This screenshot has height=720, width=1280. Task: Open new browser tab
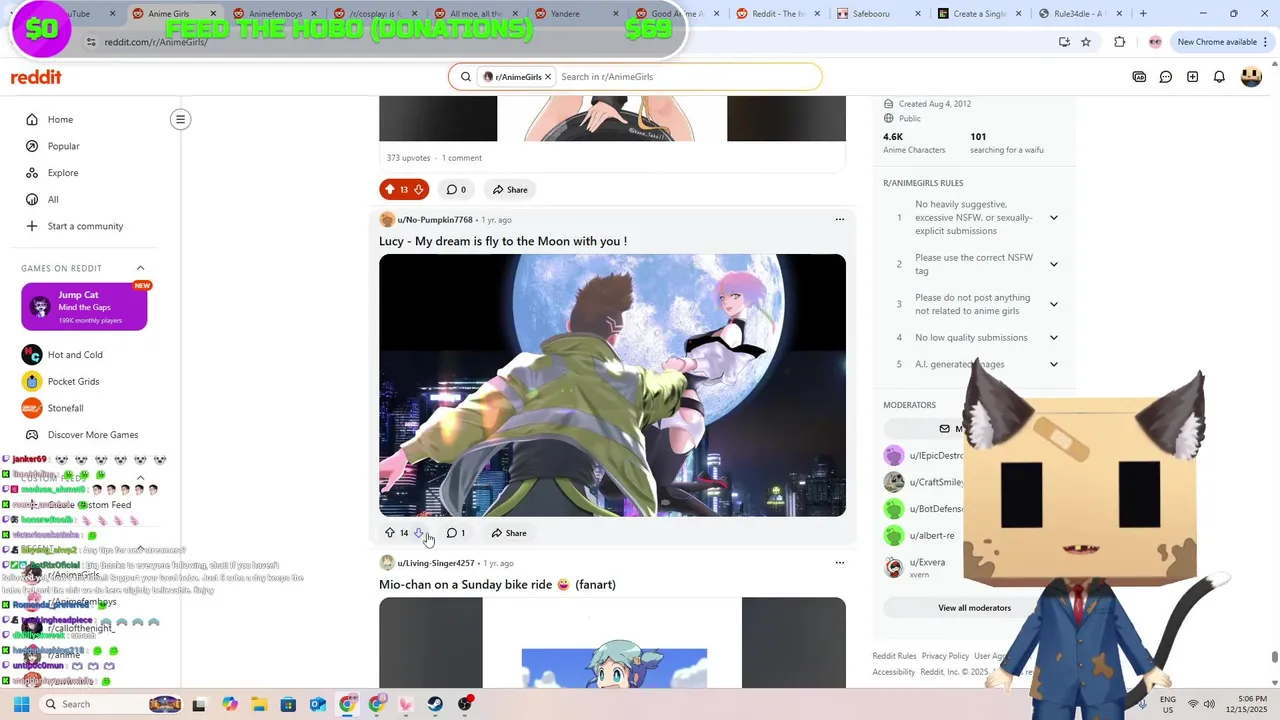(x=1143, y=14)
